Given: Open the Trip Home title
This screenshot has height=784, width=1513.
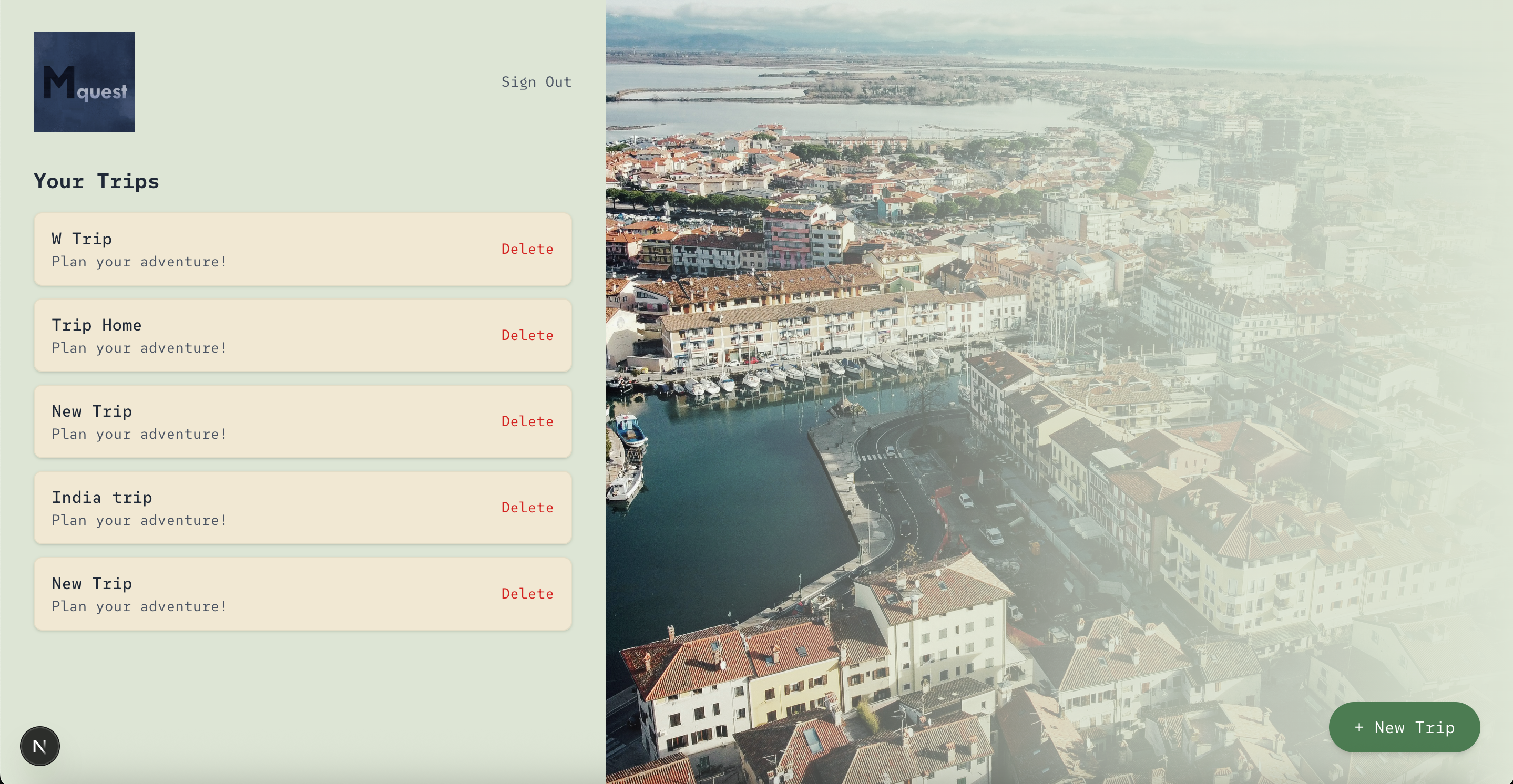Looking at the screenshot, I should tap(96, 325).
